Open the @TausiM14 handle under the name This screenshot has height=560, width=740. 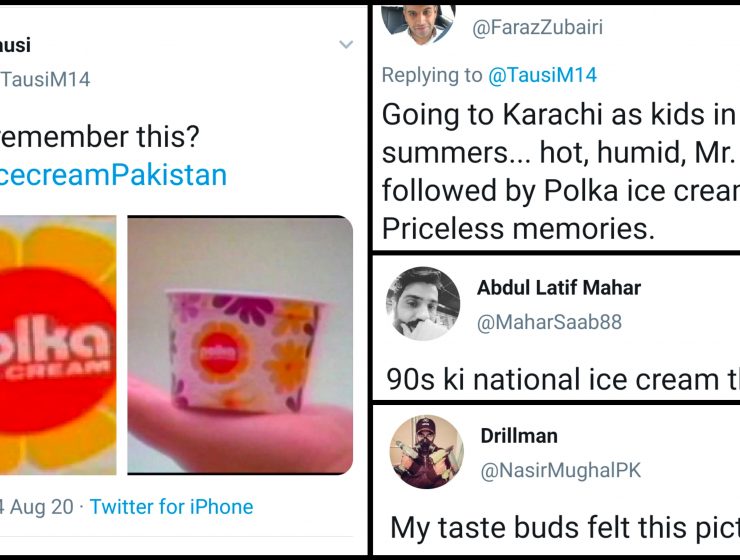[45, 79]
